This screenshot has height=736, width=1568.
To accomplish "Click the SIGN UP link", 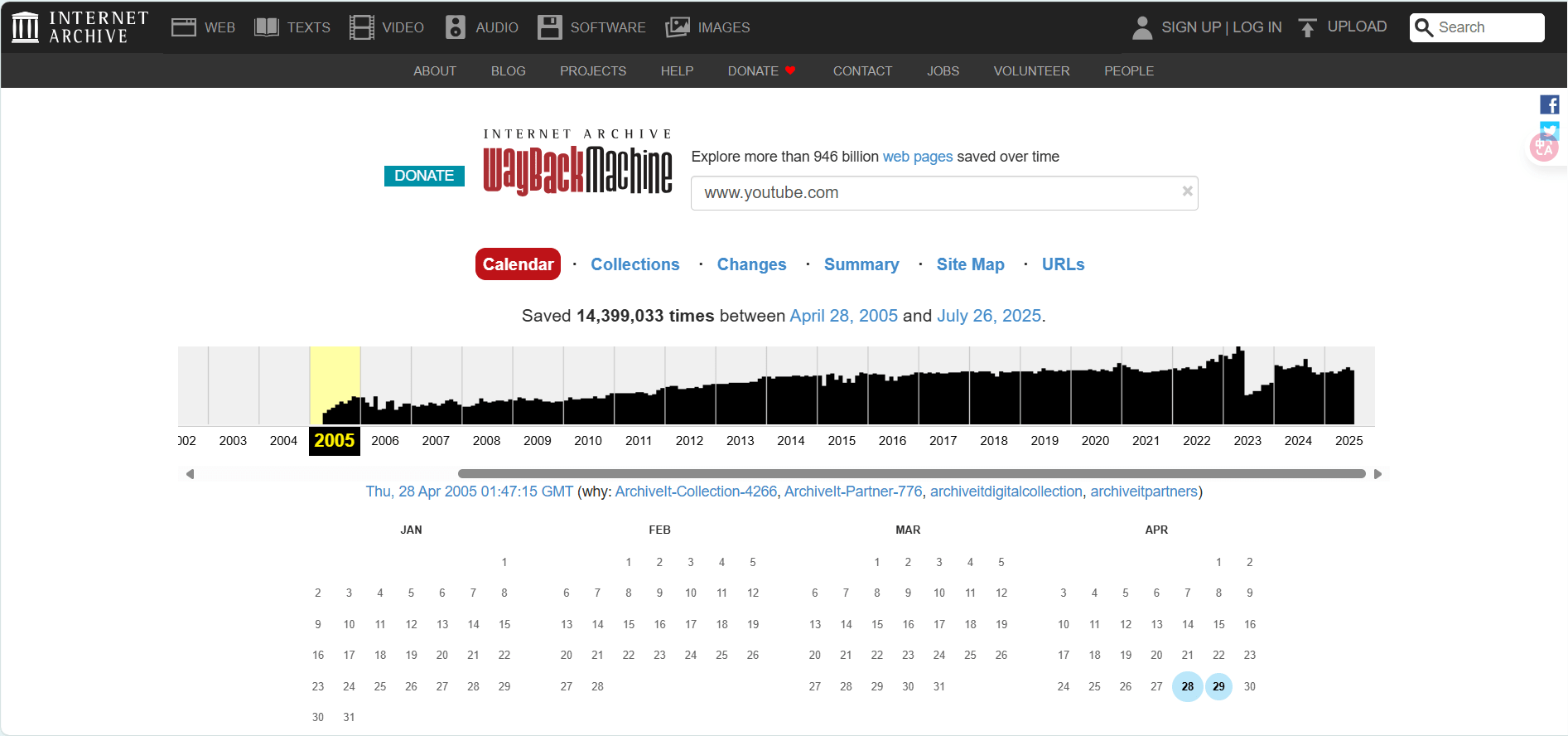I will pos(1191,27).
